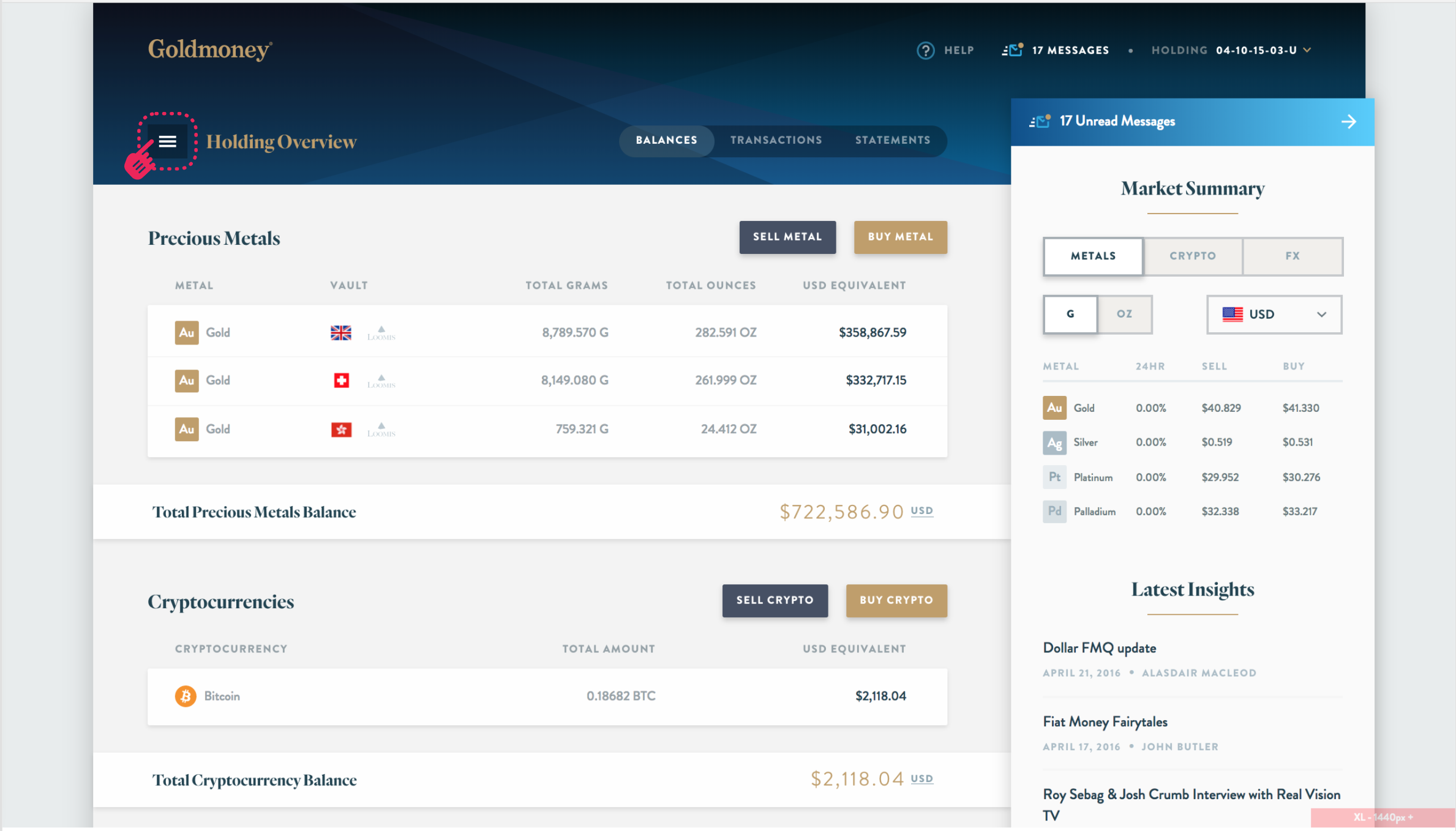
Task: Click the Ag Silver icon in Market Summary
Action: (x=1054, y=442)
